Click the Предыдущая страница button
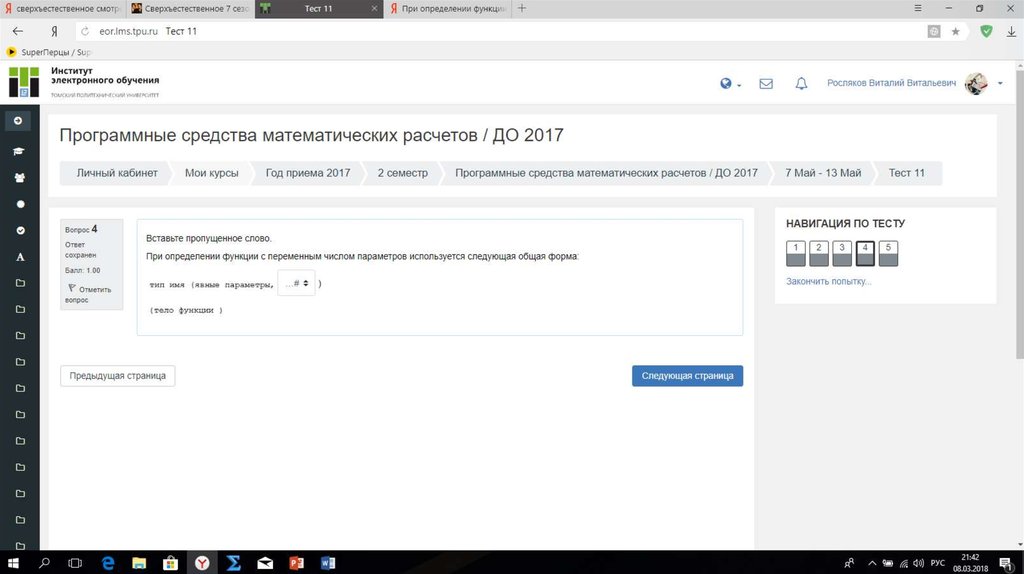 coord(118,376)
